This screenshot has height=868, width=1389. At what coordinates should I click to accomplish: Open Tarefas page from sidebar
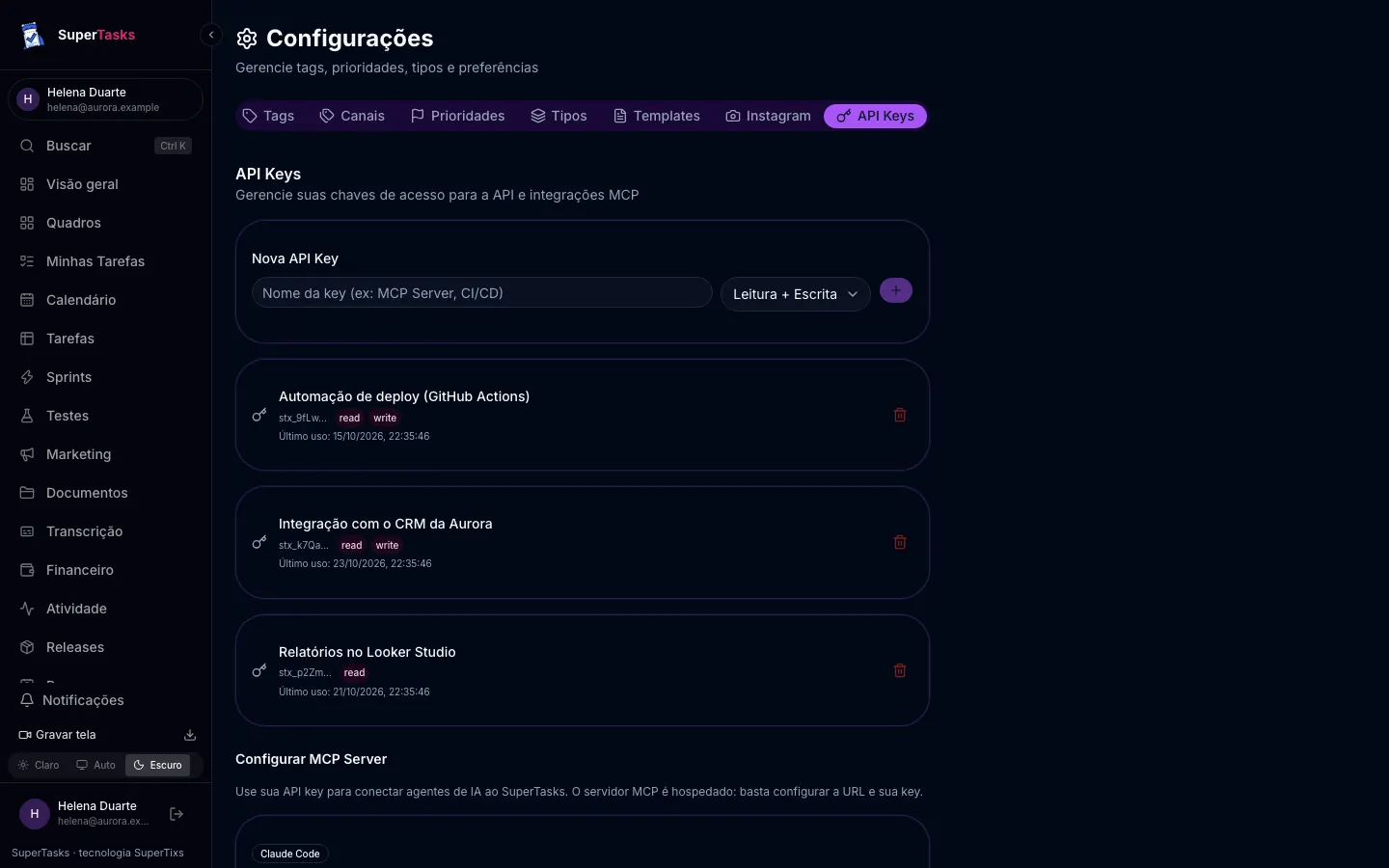tap(105, 339)
